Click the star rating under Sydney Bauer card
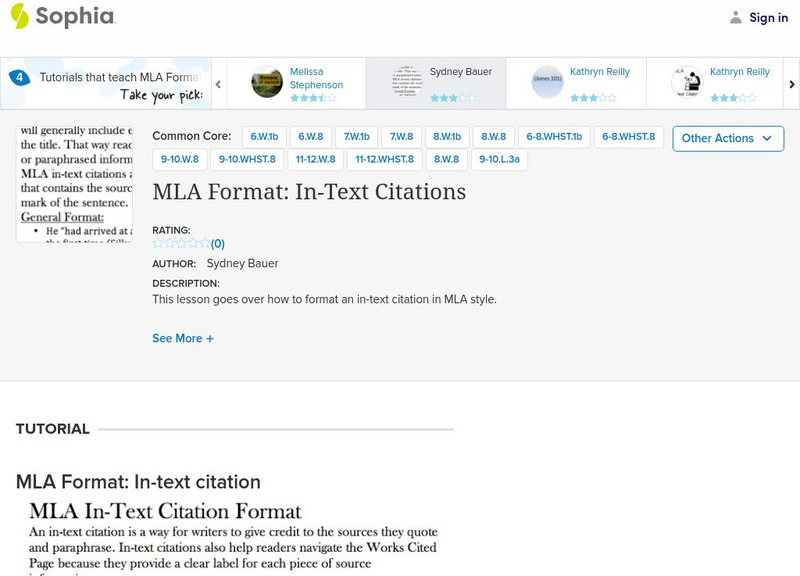Image resolution: width=800 pixels, height=576 pixels. click(453, 98)
